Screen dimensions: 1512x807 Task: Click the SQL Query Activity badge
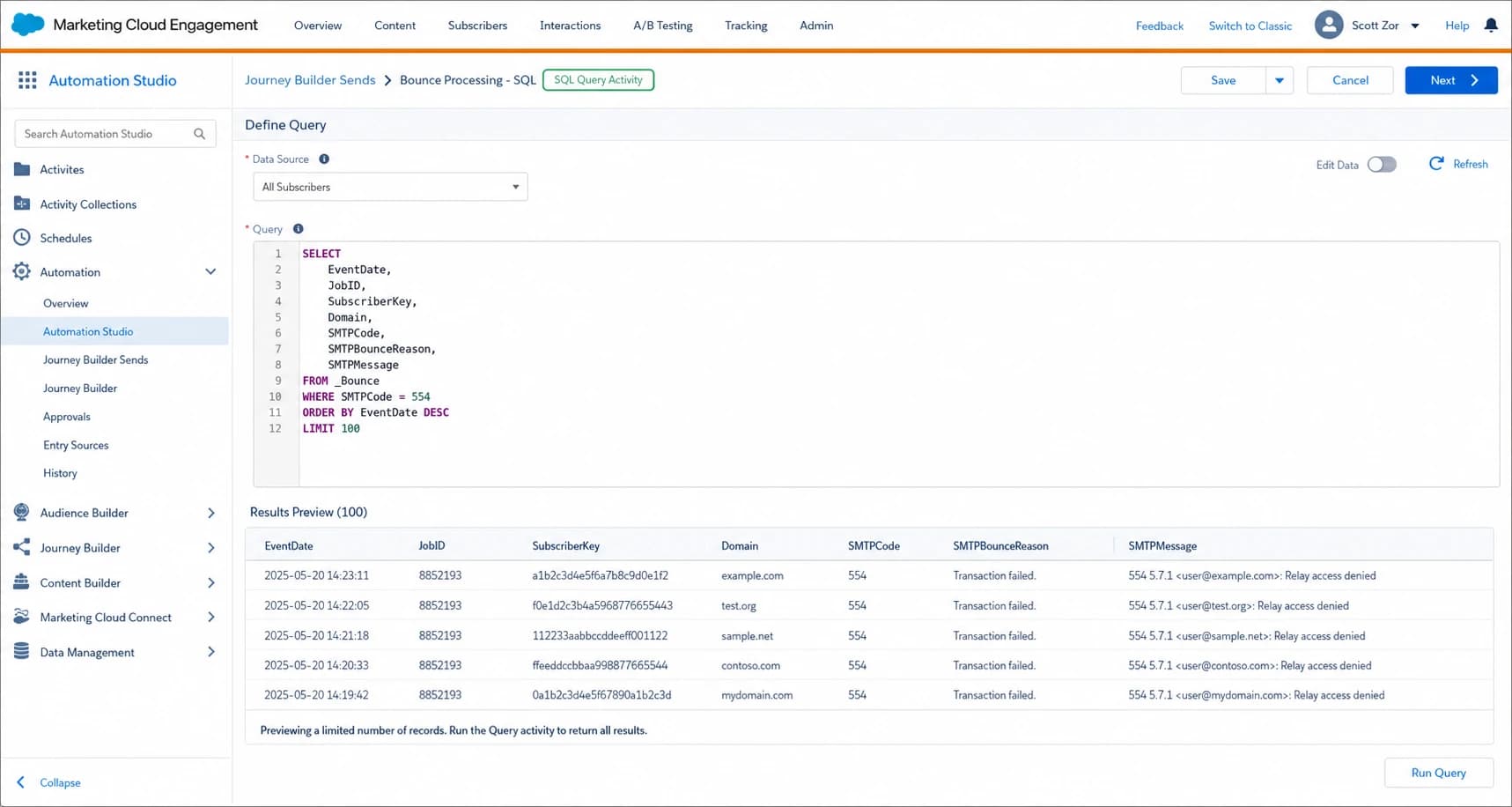[598, 80]
